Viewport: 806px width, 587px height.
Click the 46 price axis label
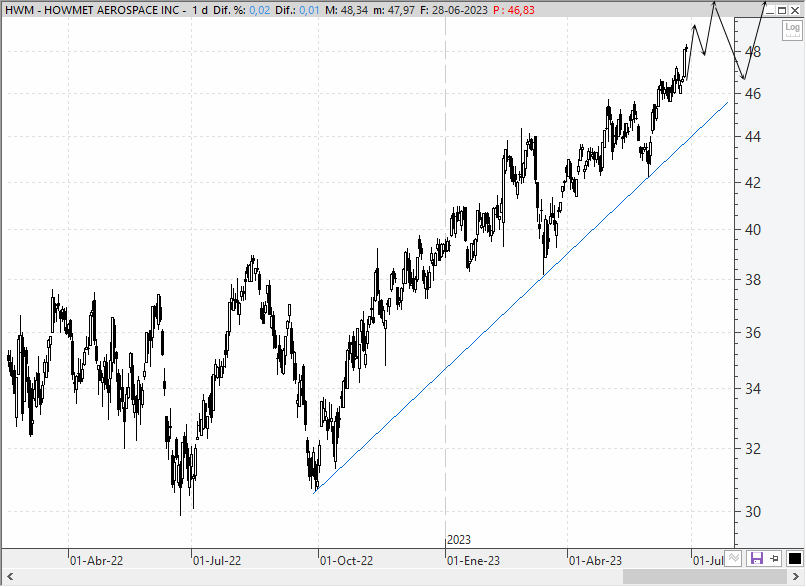pos(753,94)
